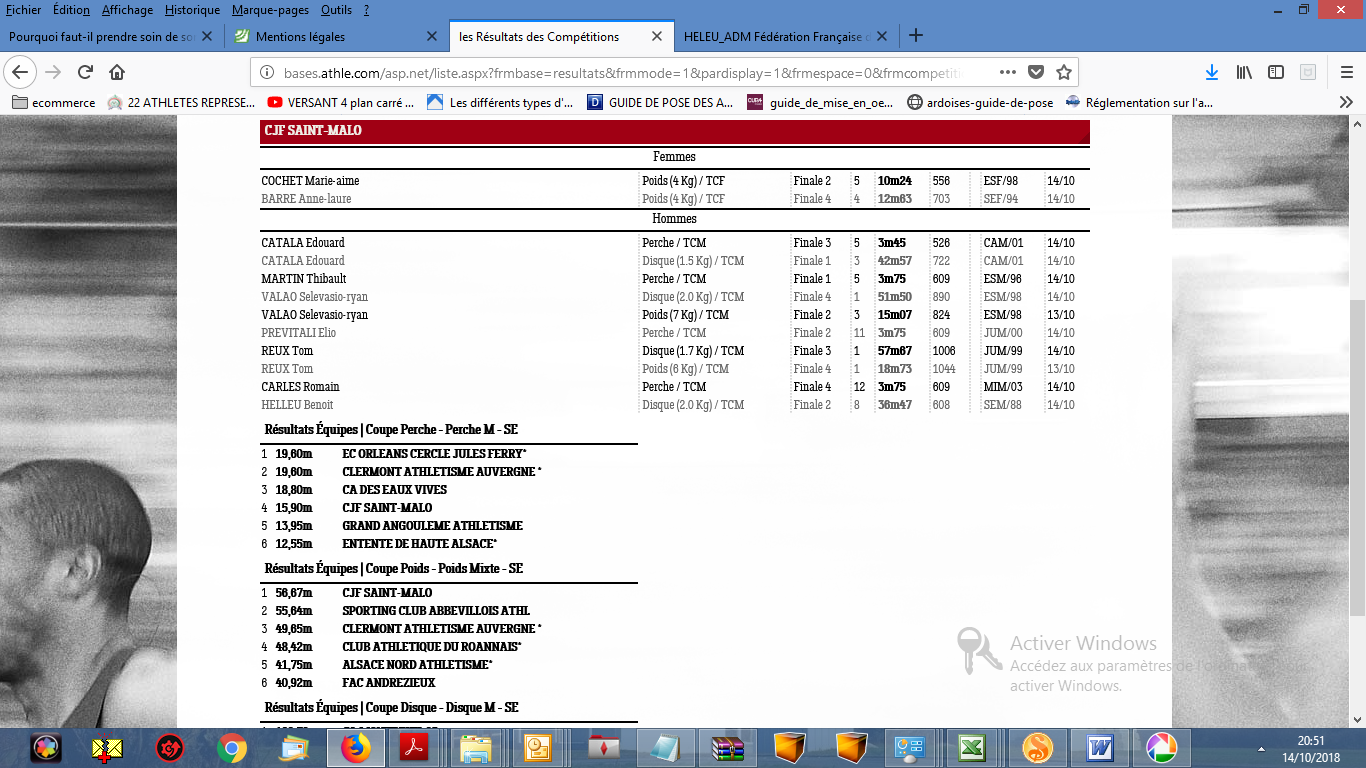Open WinRAR from the taskbar

click(728, 747)
